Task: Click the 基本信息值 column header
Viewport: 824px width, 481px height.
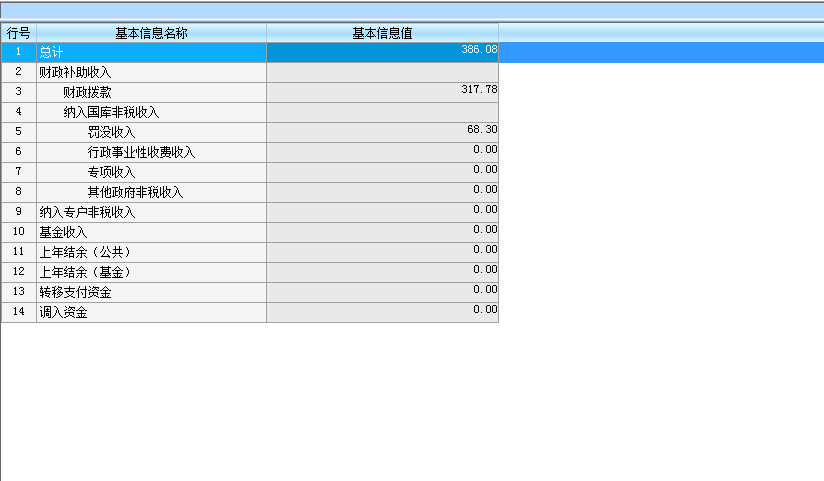Action: (382, 33)
